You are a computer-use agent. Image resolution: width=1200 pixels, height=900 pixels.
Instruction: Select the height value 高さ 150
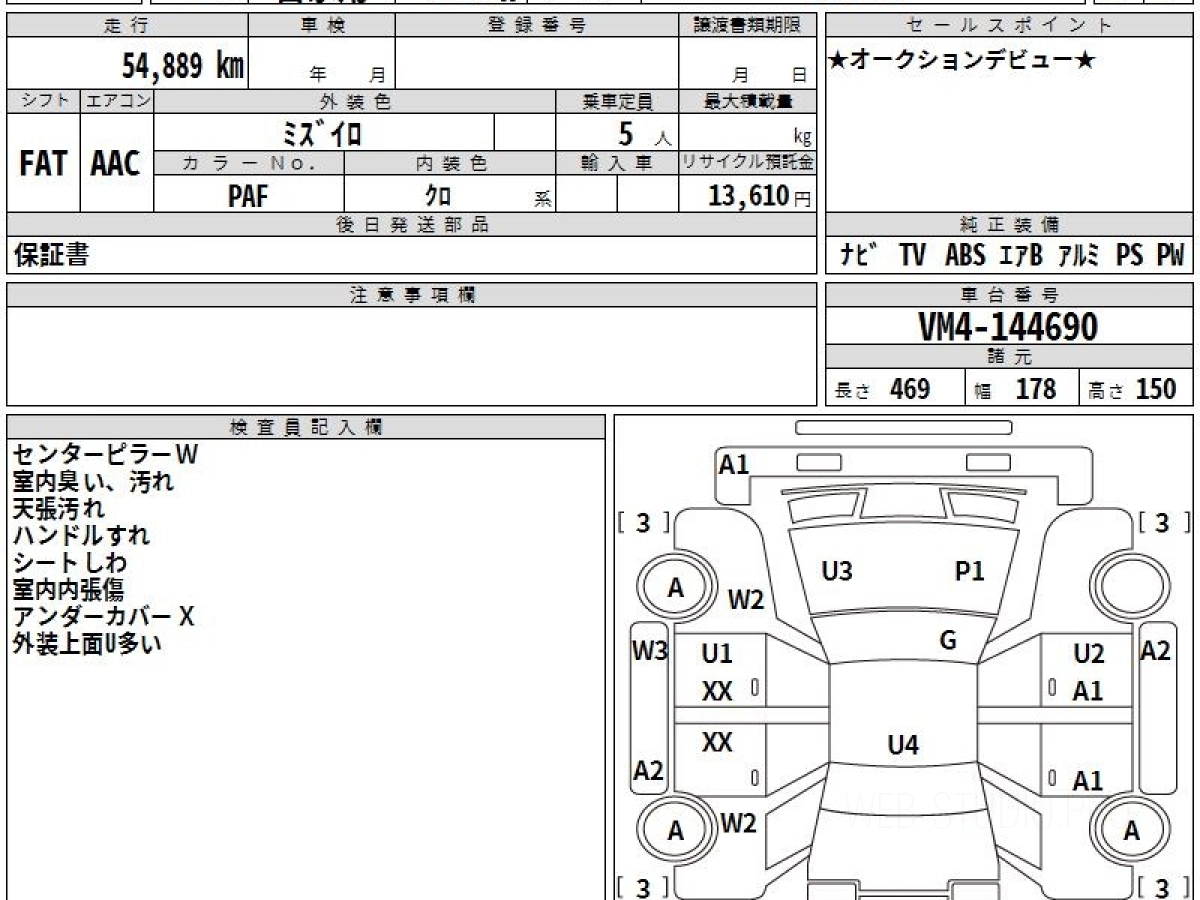tap(1133, 389)
